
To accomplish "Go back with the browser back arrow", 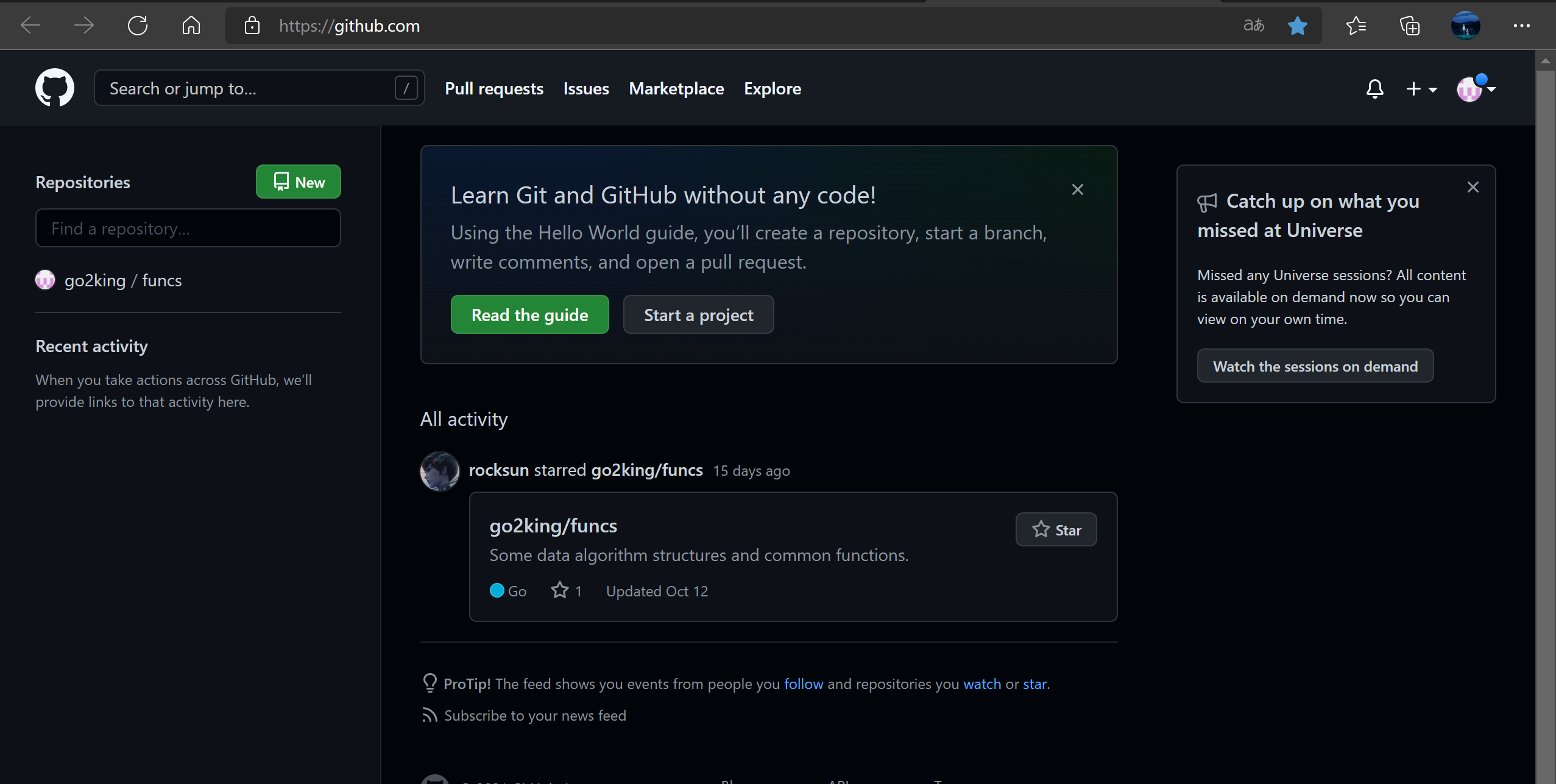I will (x=30, y=26).
